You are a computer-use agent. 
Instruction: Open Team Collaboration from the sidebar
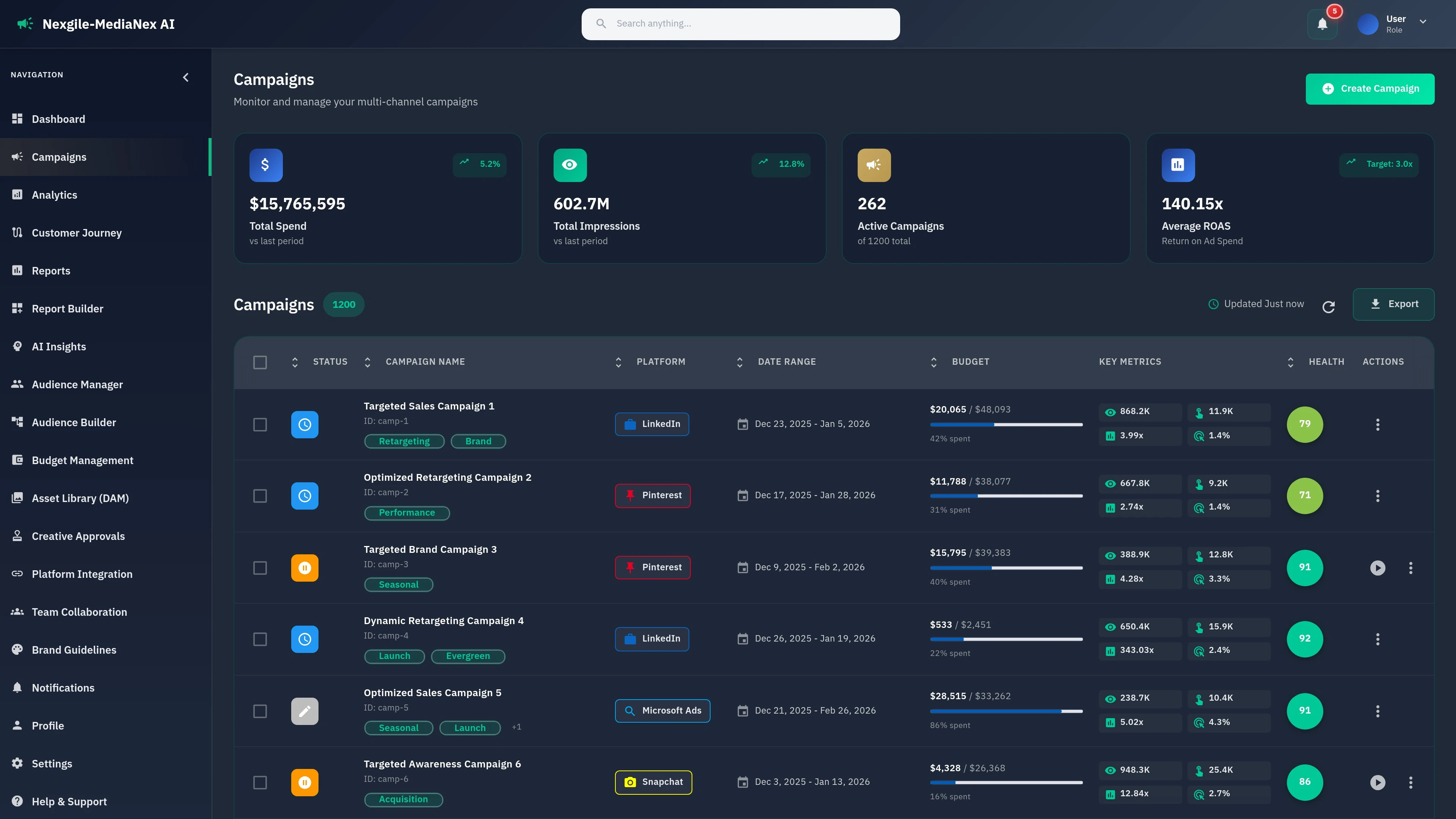tap(78, 612)
